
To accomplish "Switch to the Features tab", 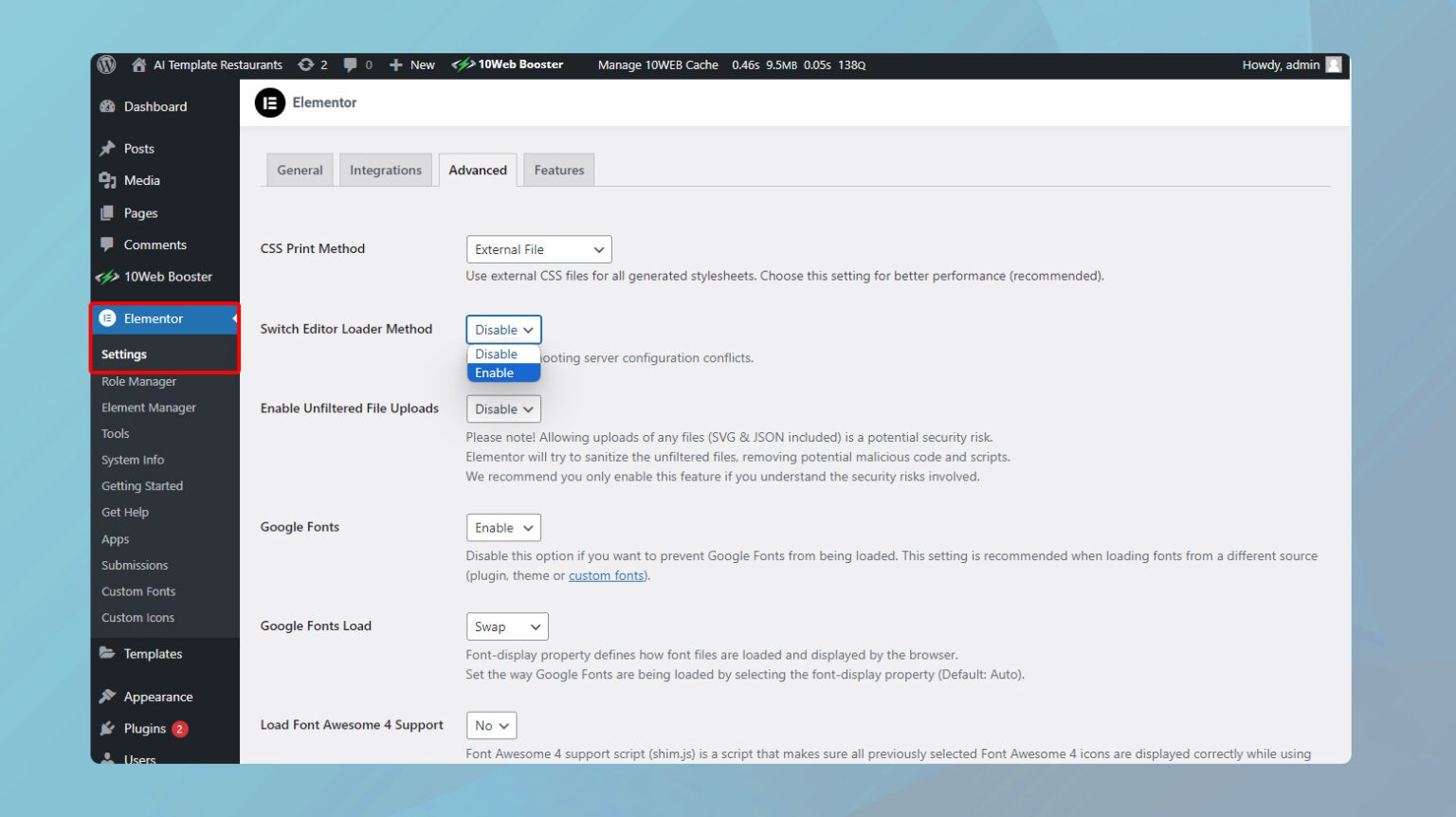I will pos(558,171).
